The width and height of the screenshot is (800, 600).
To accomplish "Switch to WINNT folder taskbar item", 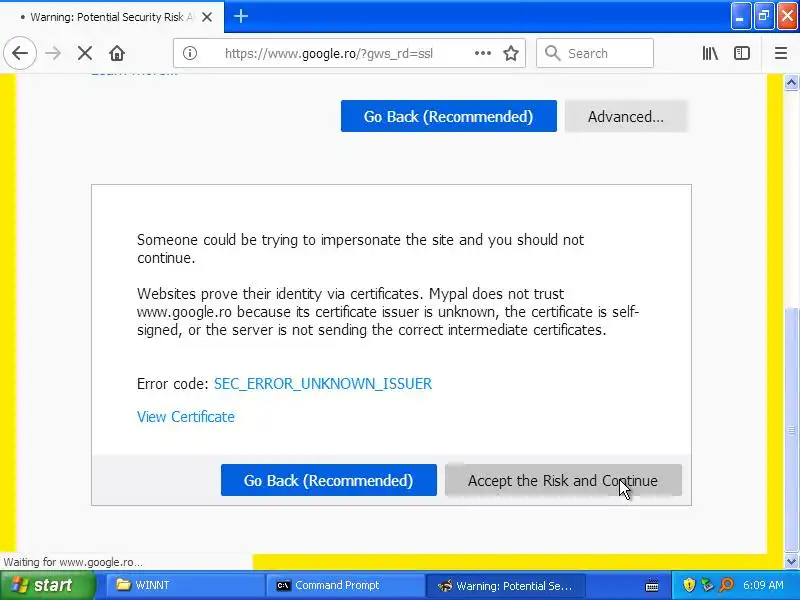I will click(186, 585).
